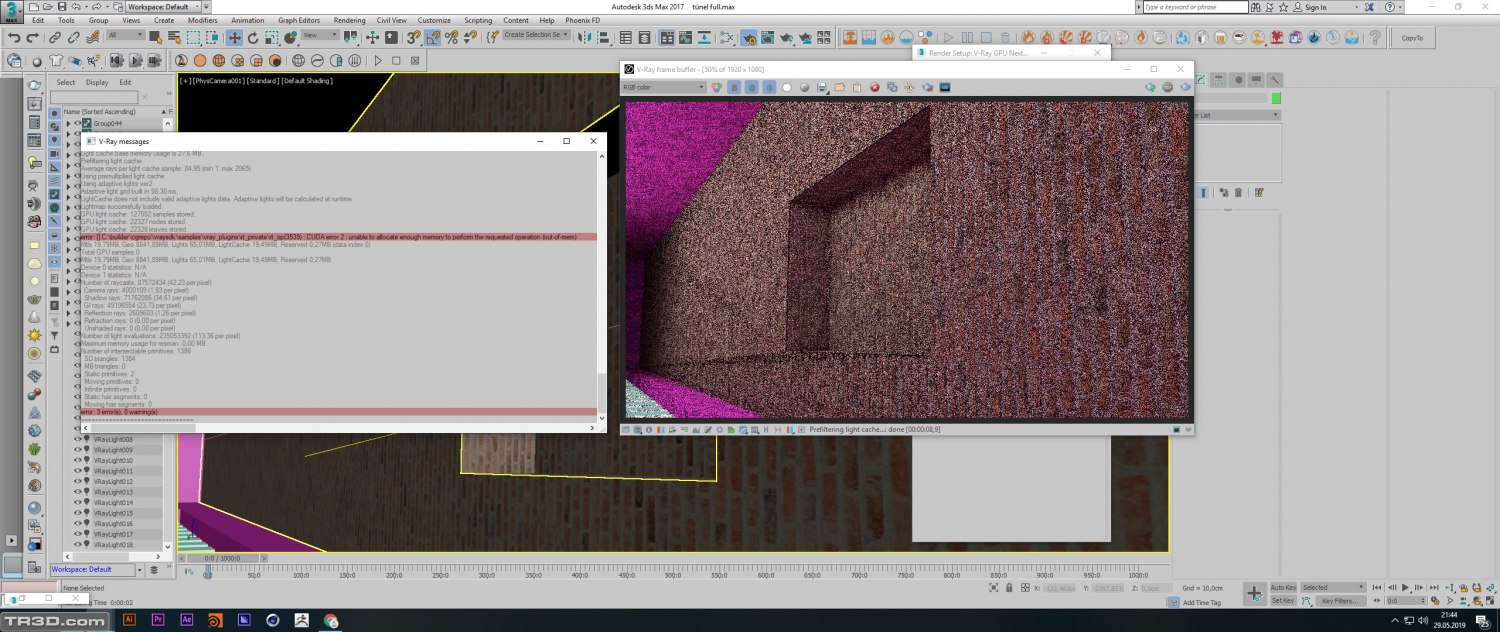Toggle the Auto Key animation mode

[x=1283, y=587]
